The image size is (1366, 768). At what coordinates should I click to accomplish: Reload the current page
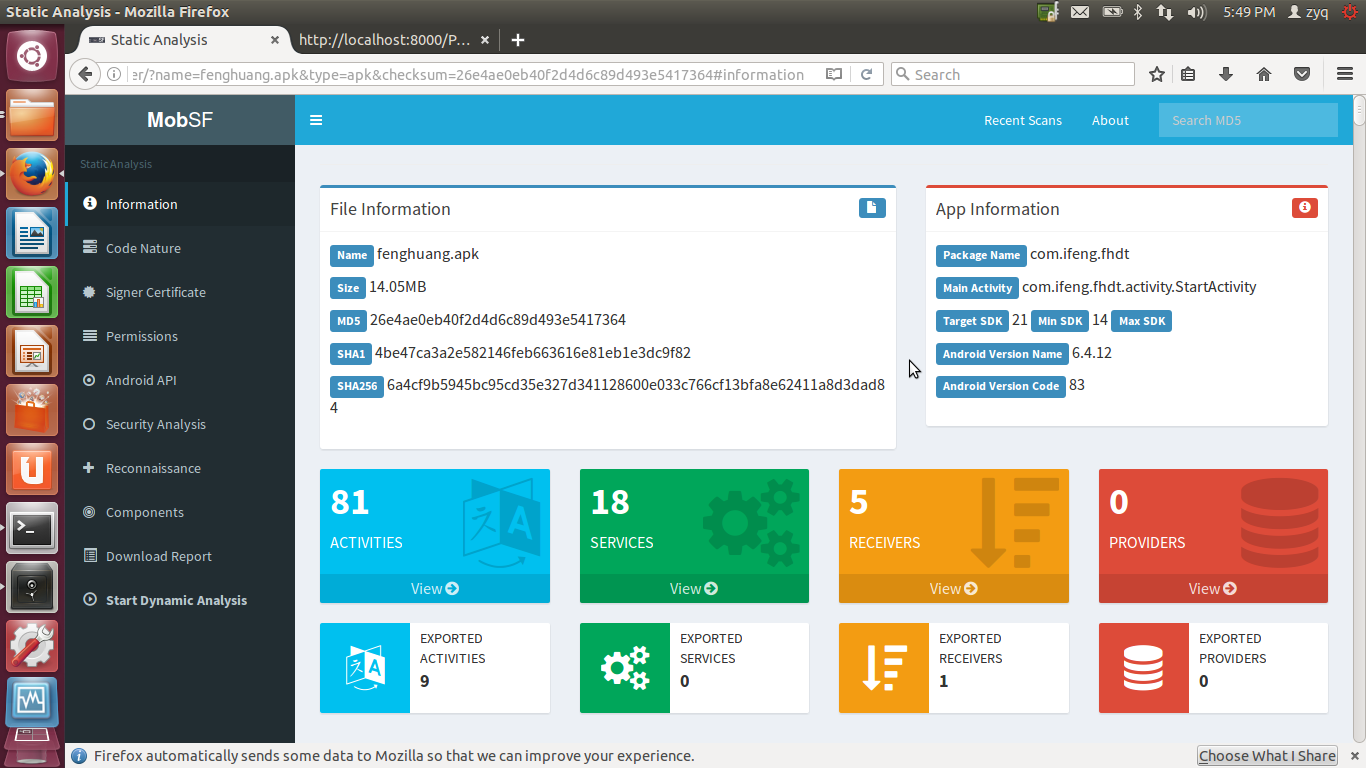coord(867,74)
